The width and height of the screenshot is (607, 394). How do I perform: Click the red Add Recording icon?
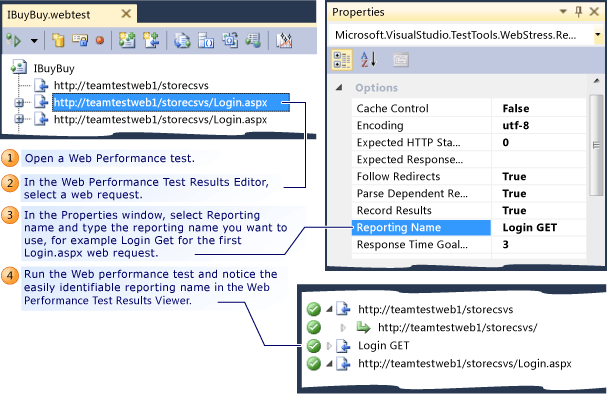[100, 40]
